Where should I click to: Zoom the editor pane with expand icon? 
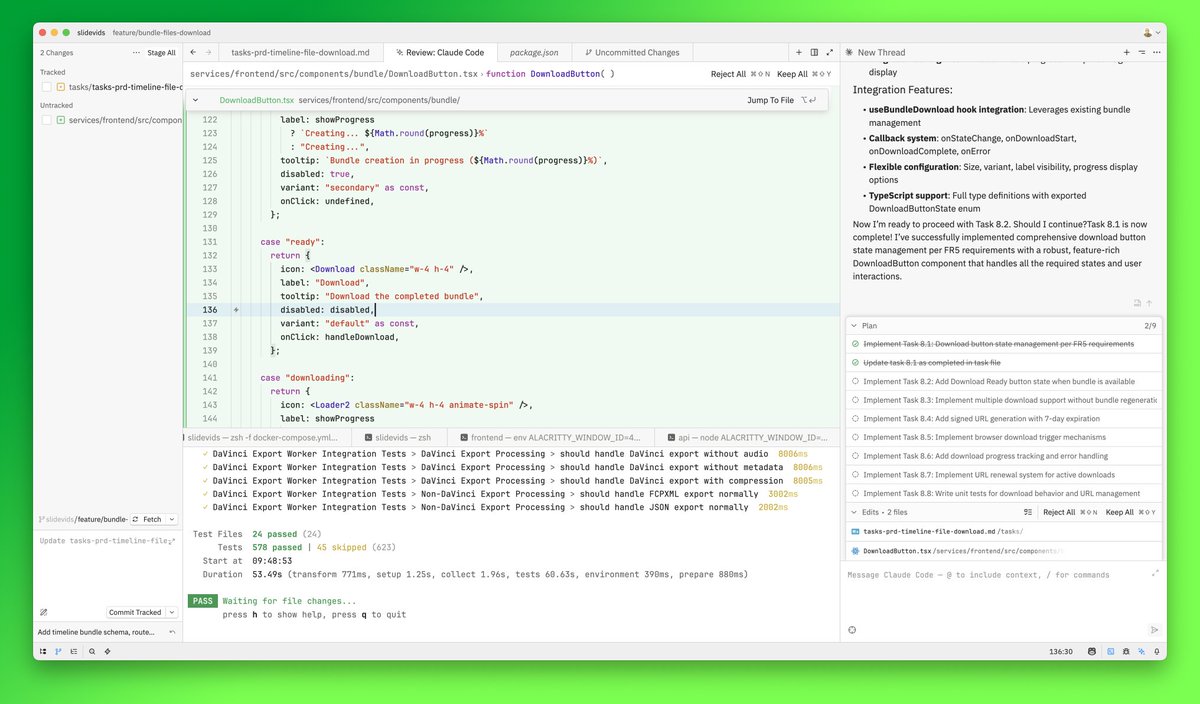(830, 52)
